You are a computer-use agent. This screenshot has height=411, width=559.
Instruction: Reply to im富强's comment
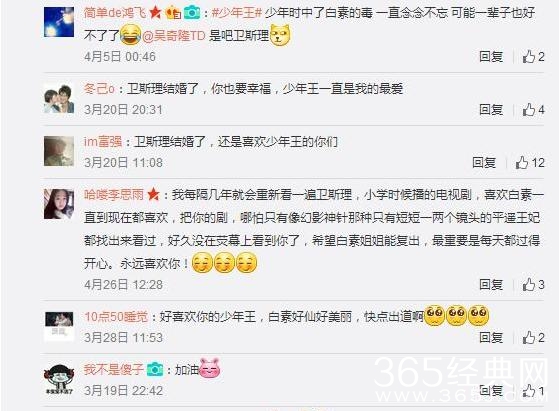click(484, 163)
